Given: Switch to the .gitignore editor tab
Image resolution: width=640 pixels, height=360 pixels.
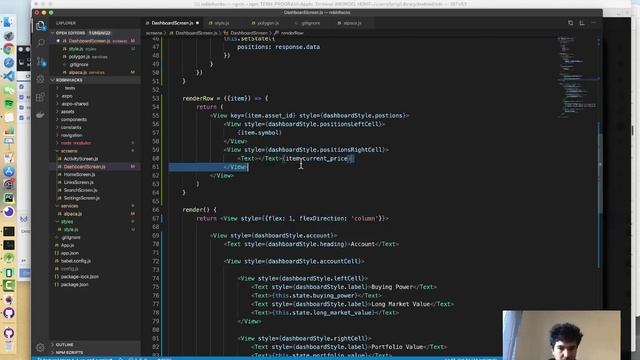Looking at the screenshot, I should coord(310,23).
